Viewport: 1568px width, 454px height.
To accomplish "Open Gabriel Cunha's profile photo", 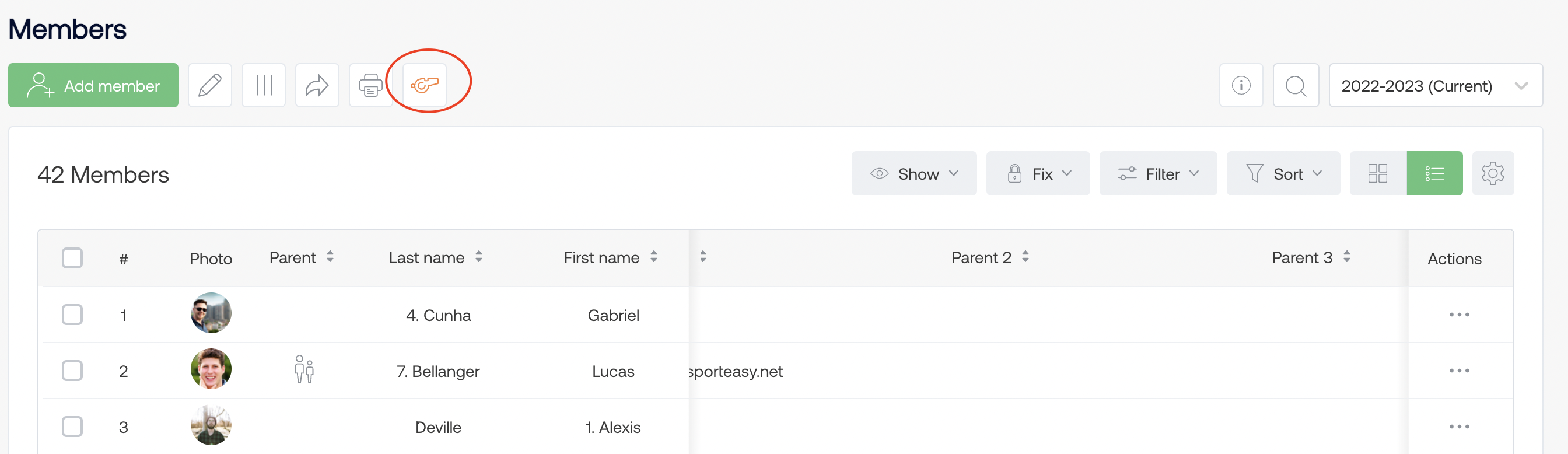I will pos(211,313).
